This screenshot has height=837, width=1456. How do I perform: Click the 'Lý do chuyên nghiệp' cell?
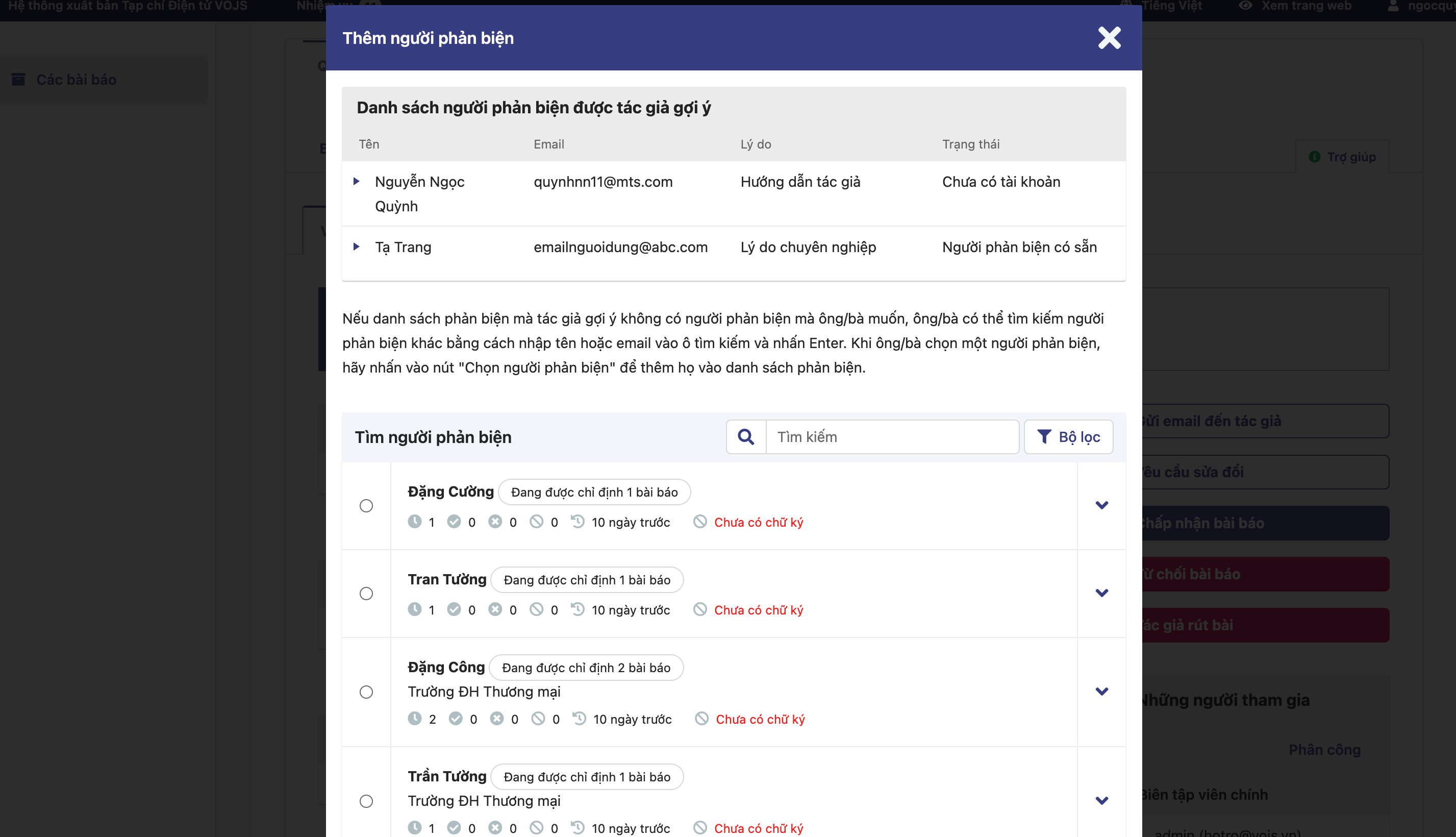point(808,247)
